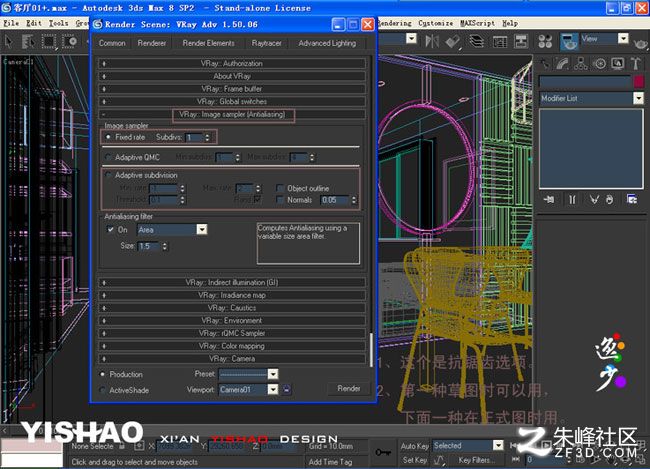Image resolution: width=650 pixels, height=469 pixels.
Task: Switch to the Advanced Lighting tab
Action: pyautogui.click(x=327, y=43)
